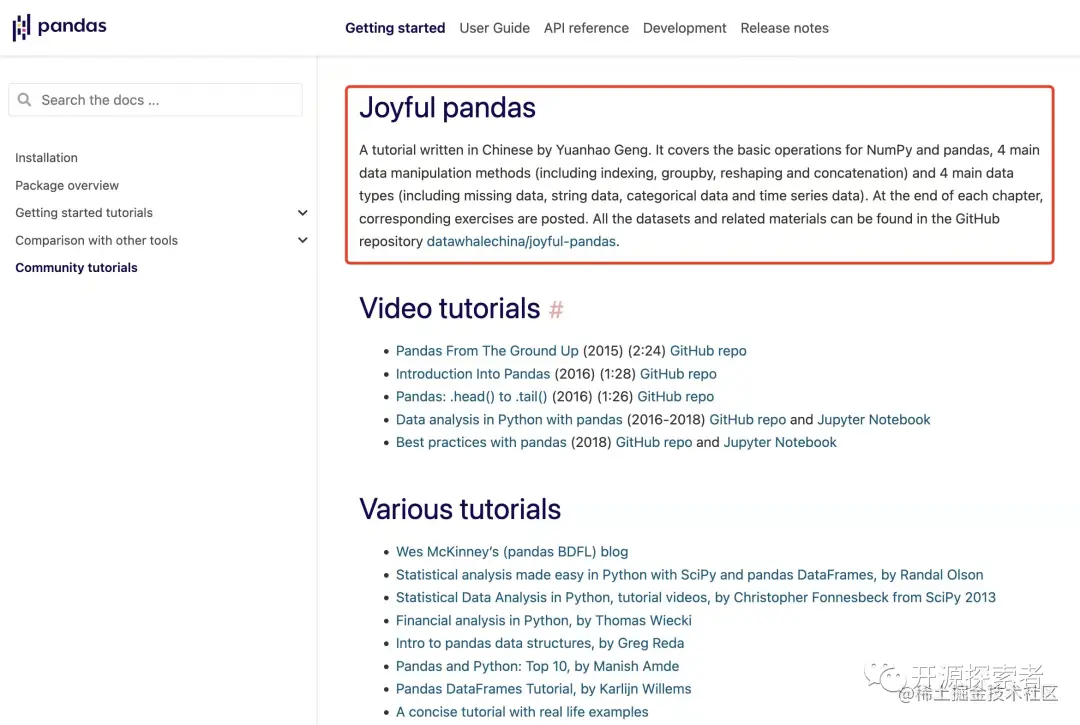Viewport: 1080px width, 725px height.
Task: Open the User Guide tab
Action: (x=495, y=28)
